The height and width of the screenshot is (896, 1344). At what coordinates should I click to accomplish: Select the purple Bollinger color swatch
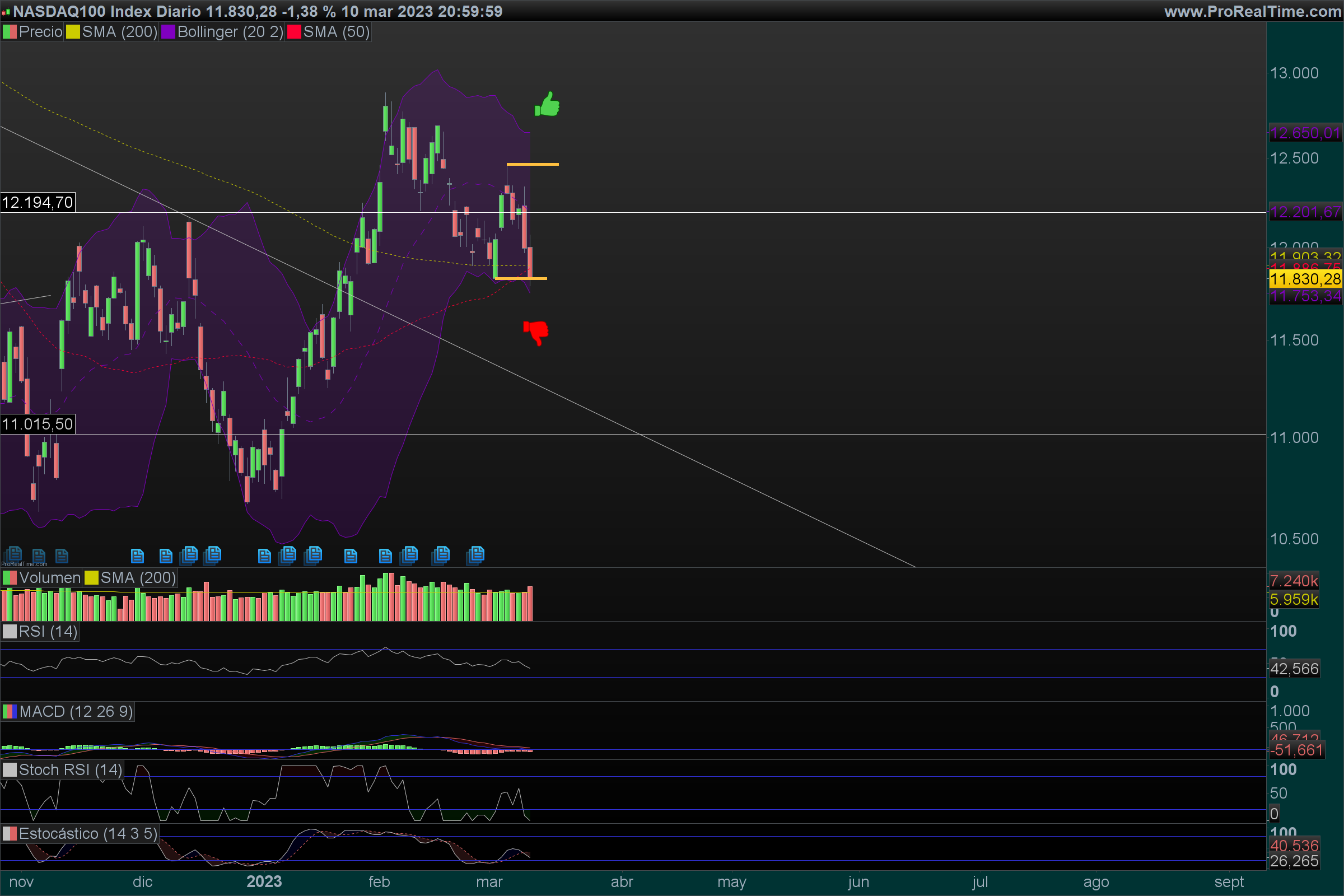coord(168,32)
